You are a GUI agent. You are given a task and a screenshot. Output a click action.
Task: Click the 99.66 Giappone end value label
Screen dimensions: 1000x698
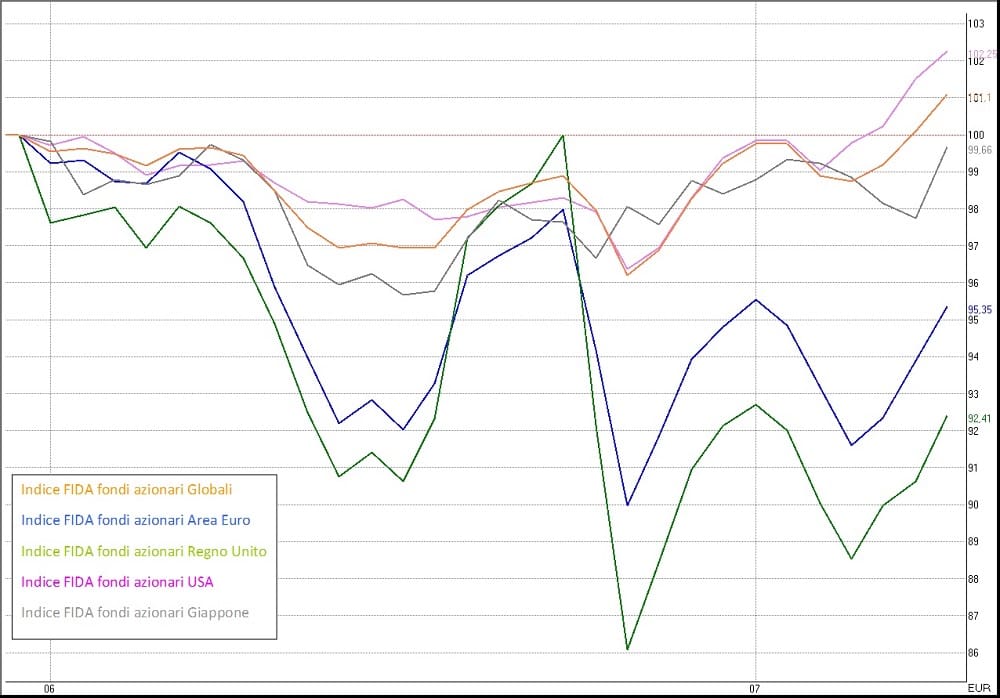[980, 150]
